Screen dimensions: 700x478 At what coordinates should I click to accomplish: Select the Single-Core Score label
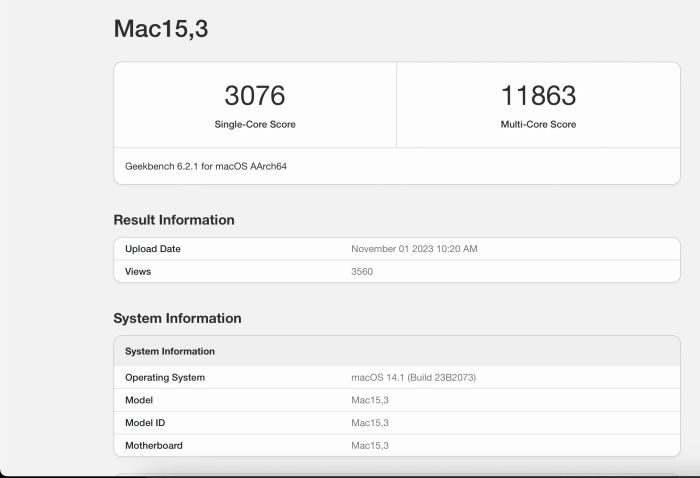pos(254,125)
